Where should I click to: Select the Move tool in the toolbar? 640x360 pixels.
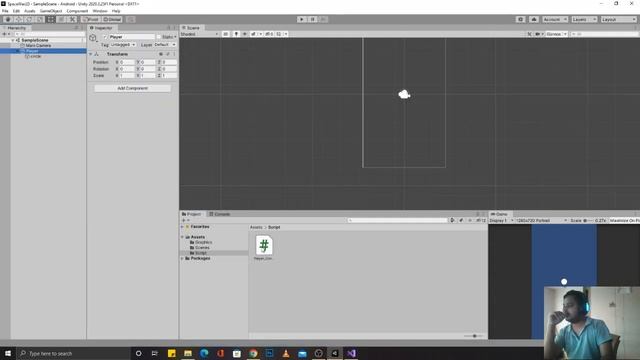click(18, 19)
